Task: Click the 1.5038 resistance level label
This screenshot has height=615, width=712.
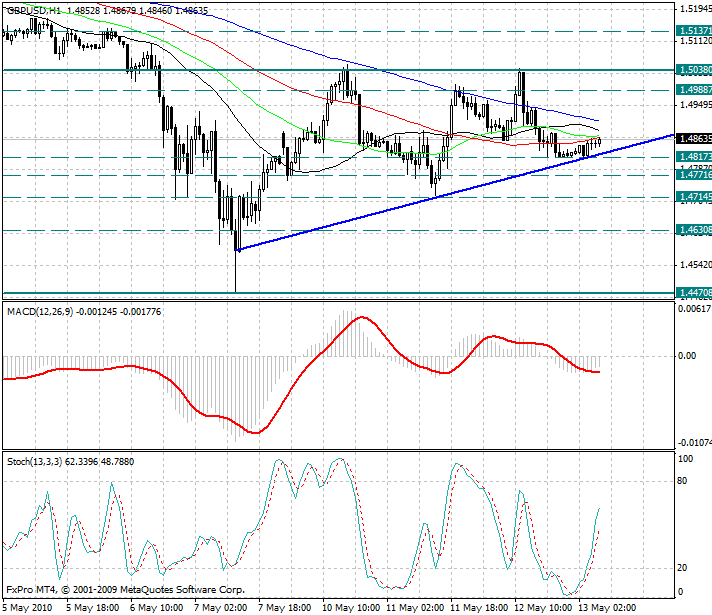Action: (x=694, y=70)
